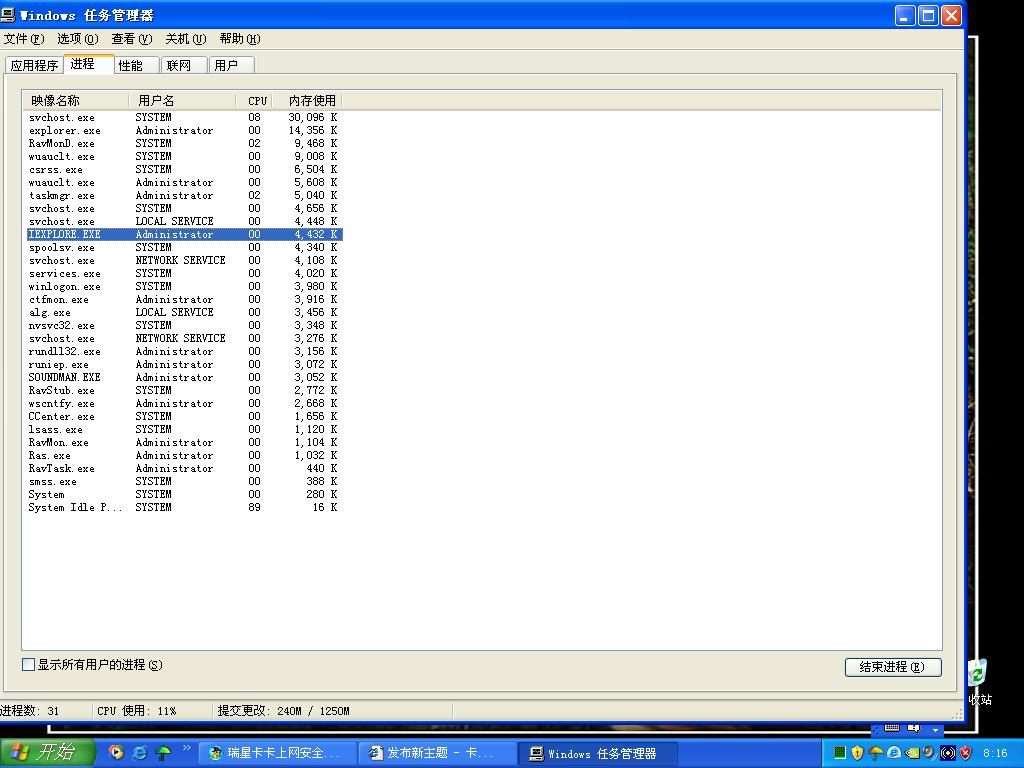Image resolution: width=1024 pixels, height=768 pixels.
Task: Open Windows Media Player from quick launch
Action: 116,753
